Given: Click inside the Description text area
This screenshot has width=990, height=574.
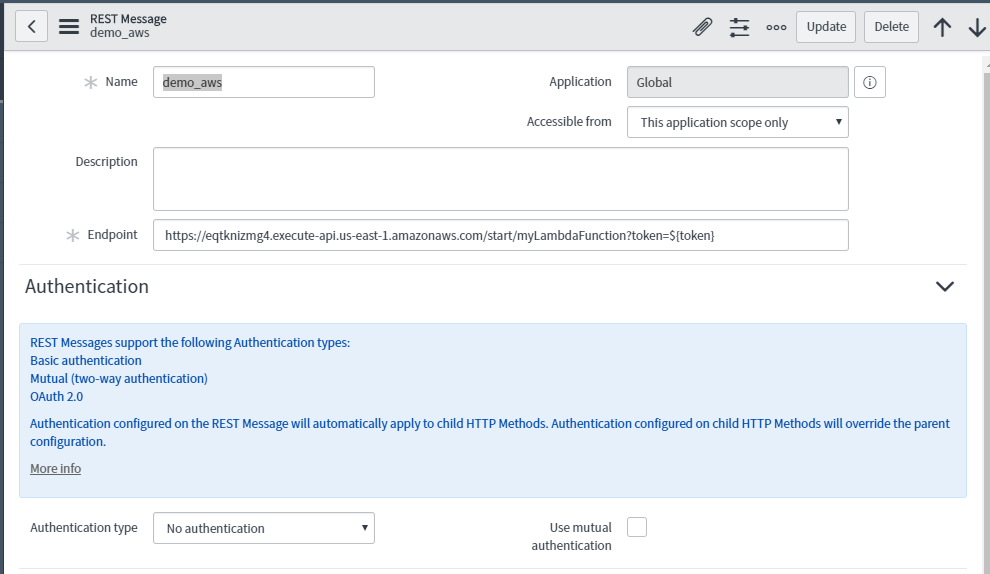Looking at the screenshot, I should pos(501,179).
